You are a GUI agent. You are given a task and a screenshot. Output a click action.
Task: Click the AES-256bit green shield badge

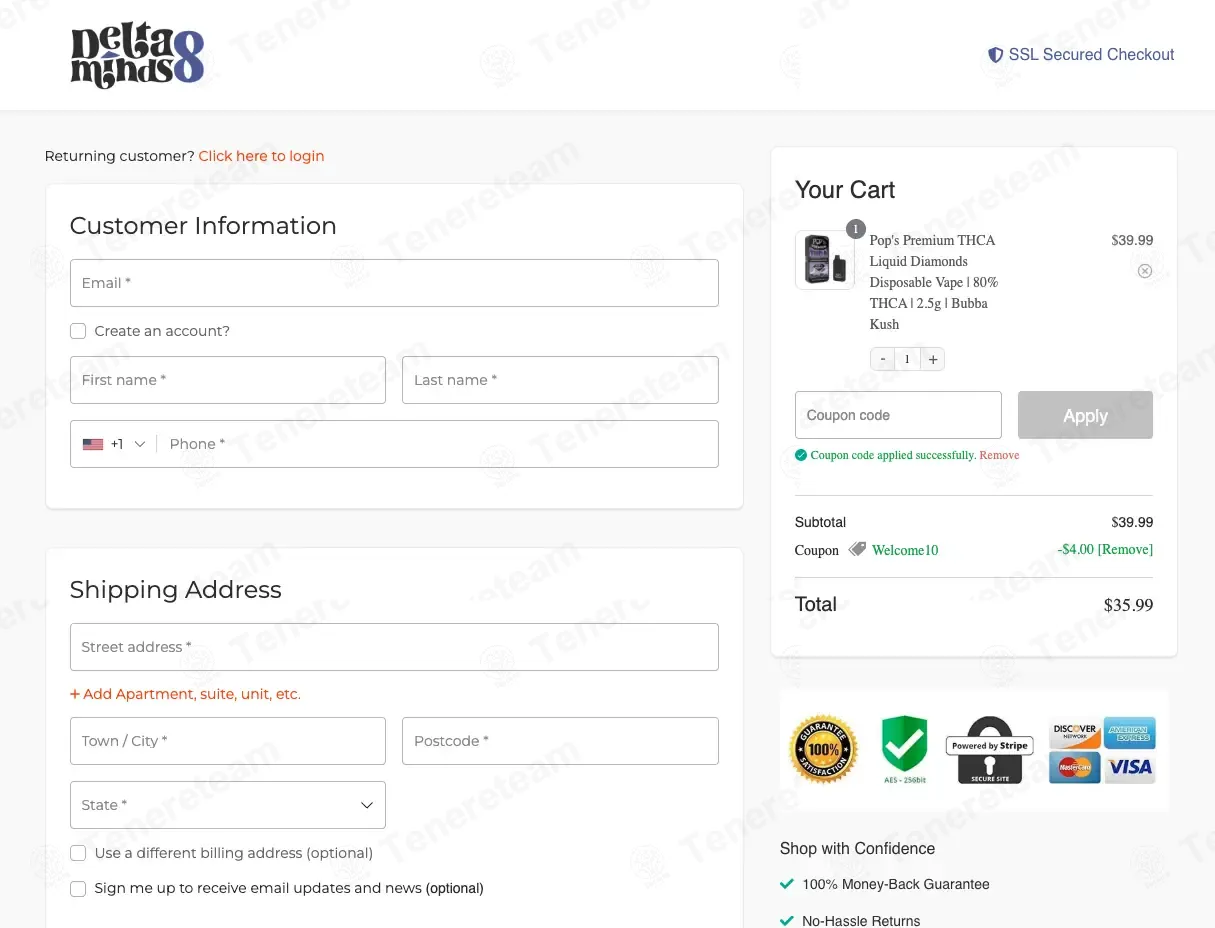[x=904, y=749]
